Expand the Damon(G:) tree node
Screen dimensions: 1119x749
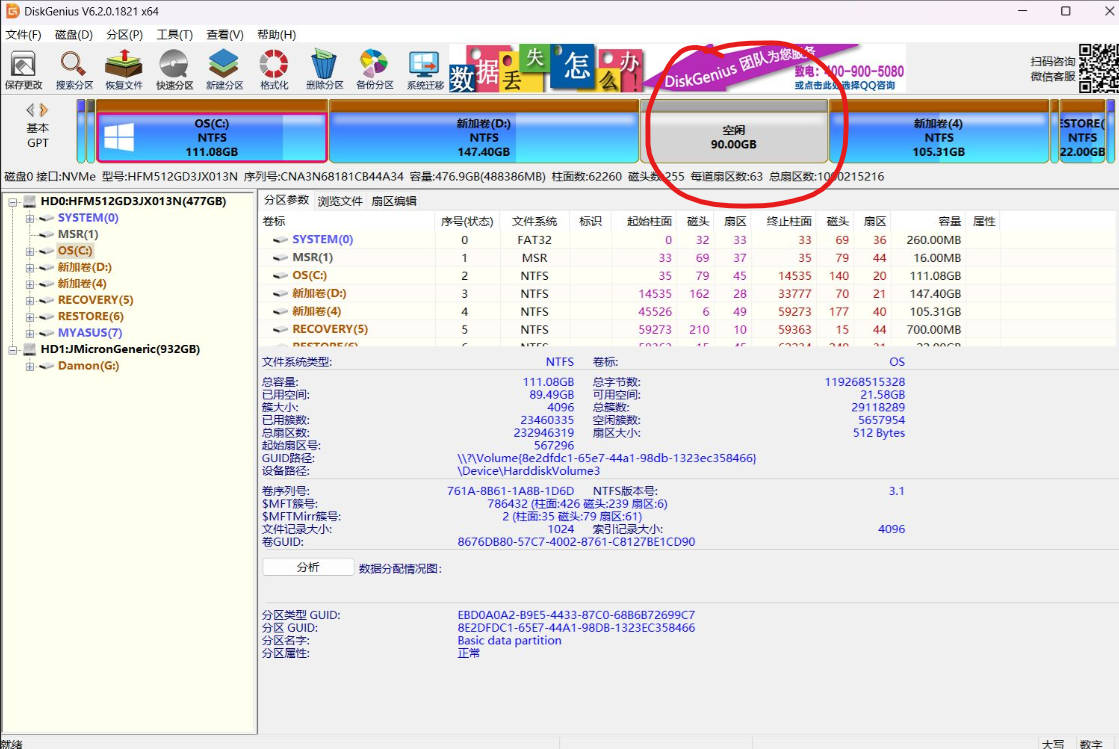tap(30, 366)
